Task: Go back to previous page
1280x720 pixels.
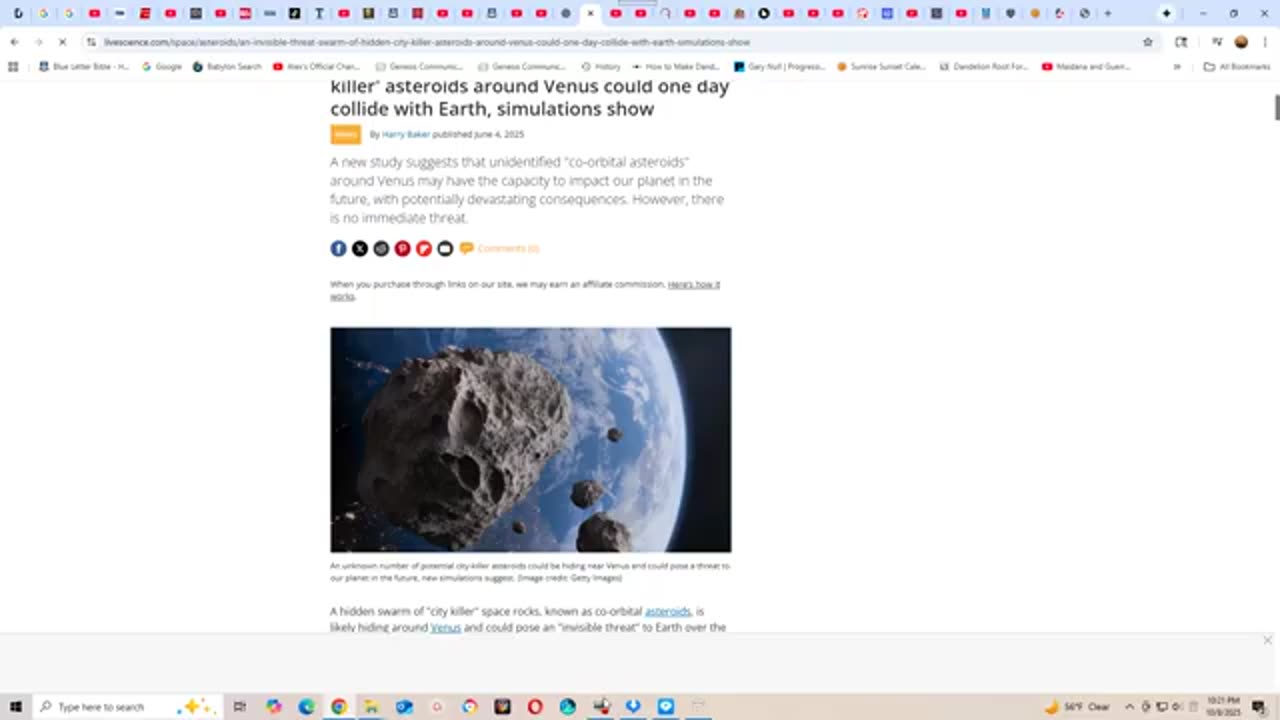Action: [14, 42]
